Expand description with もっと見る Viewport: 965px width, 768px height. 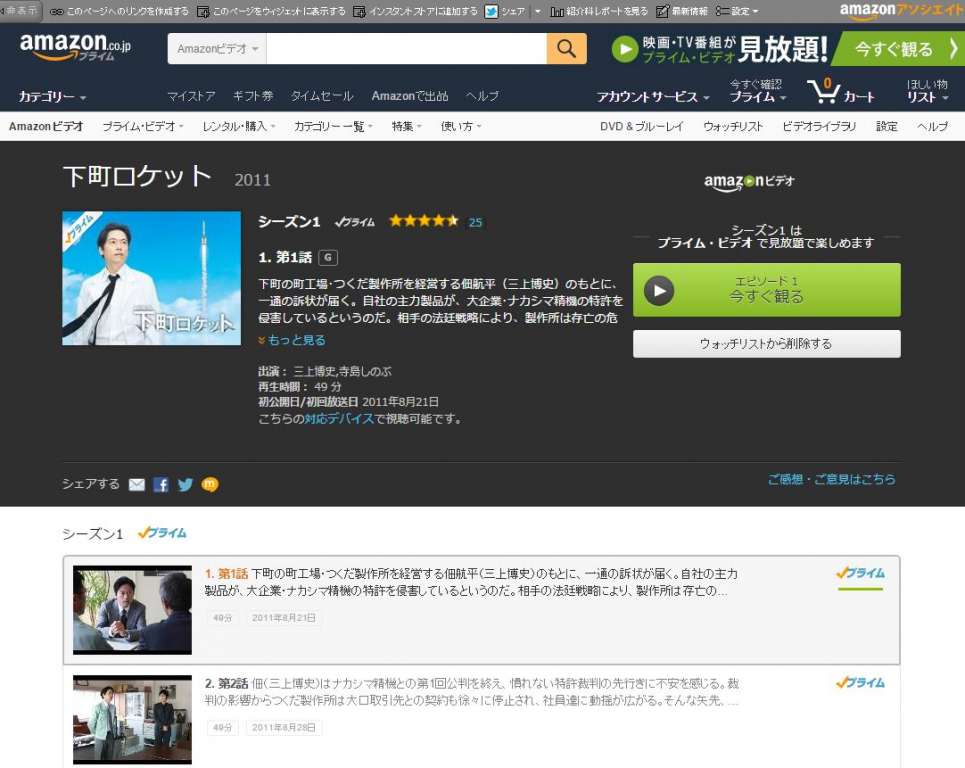[x=292, y=340]
